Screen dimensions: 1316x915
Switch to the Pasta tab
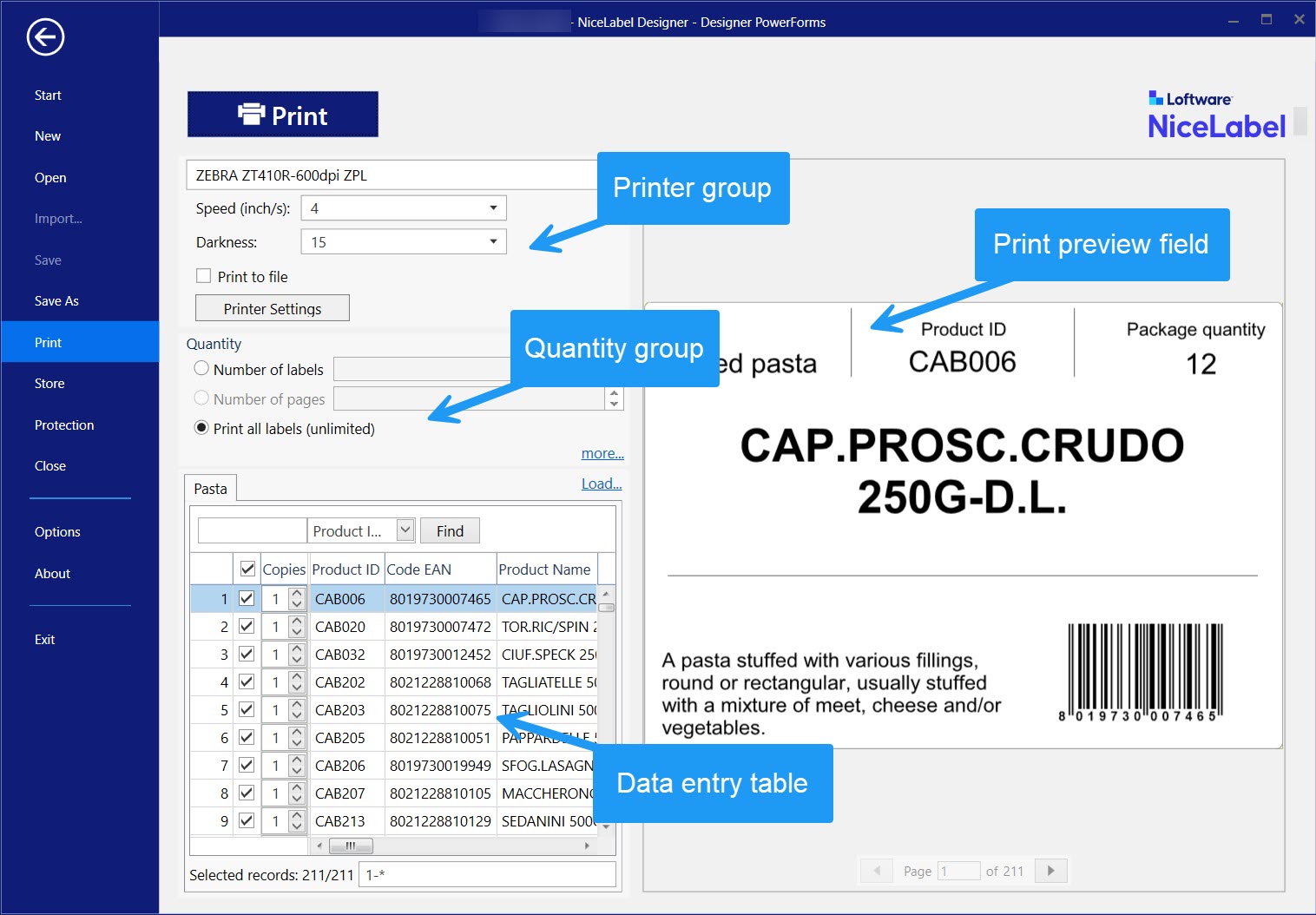click(210, 489)
